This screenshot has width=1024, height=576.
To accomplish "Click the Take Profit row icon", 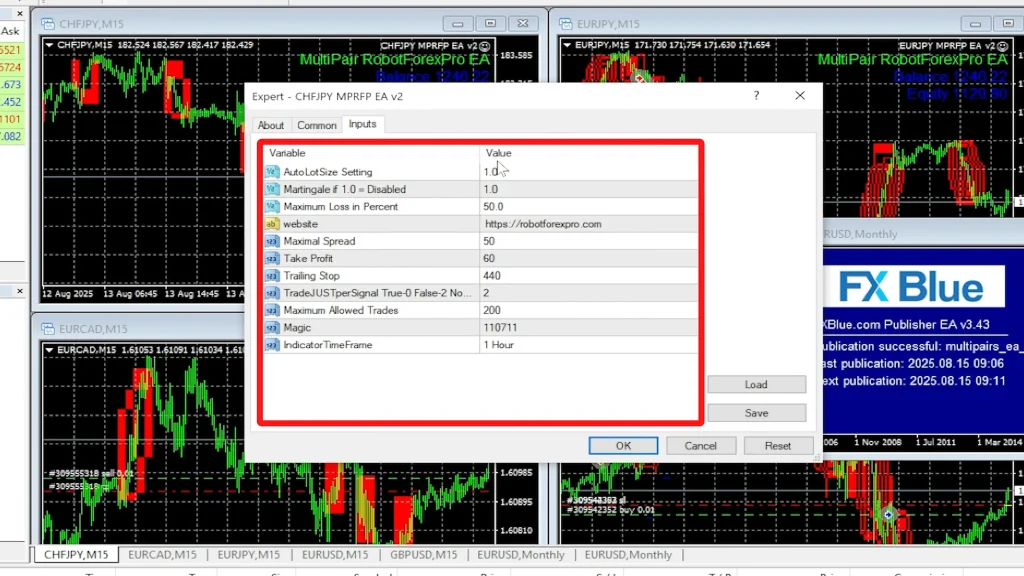I will 272,258.
